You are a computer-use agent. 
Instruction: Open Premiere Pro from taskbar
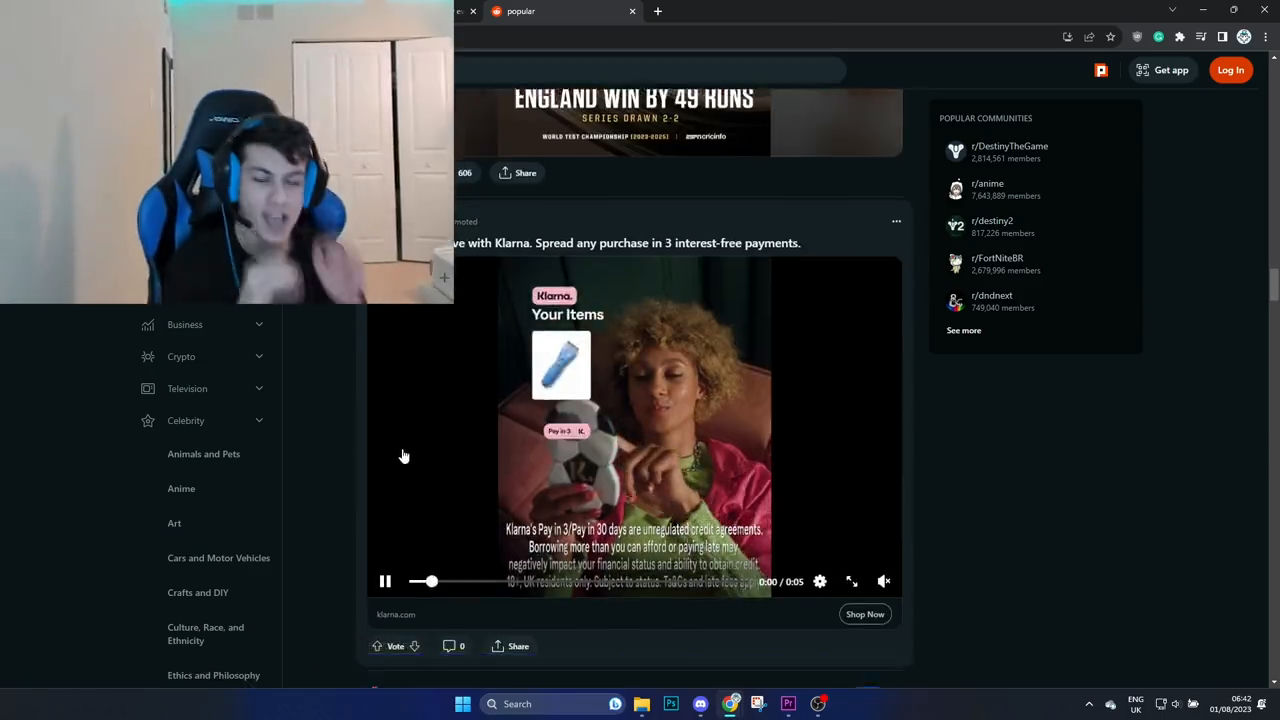click(788, 704)
